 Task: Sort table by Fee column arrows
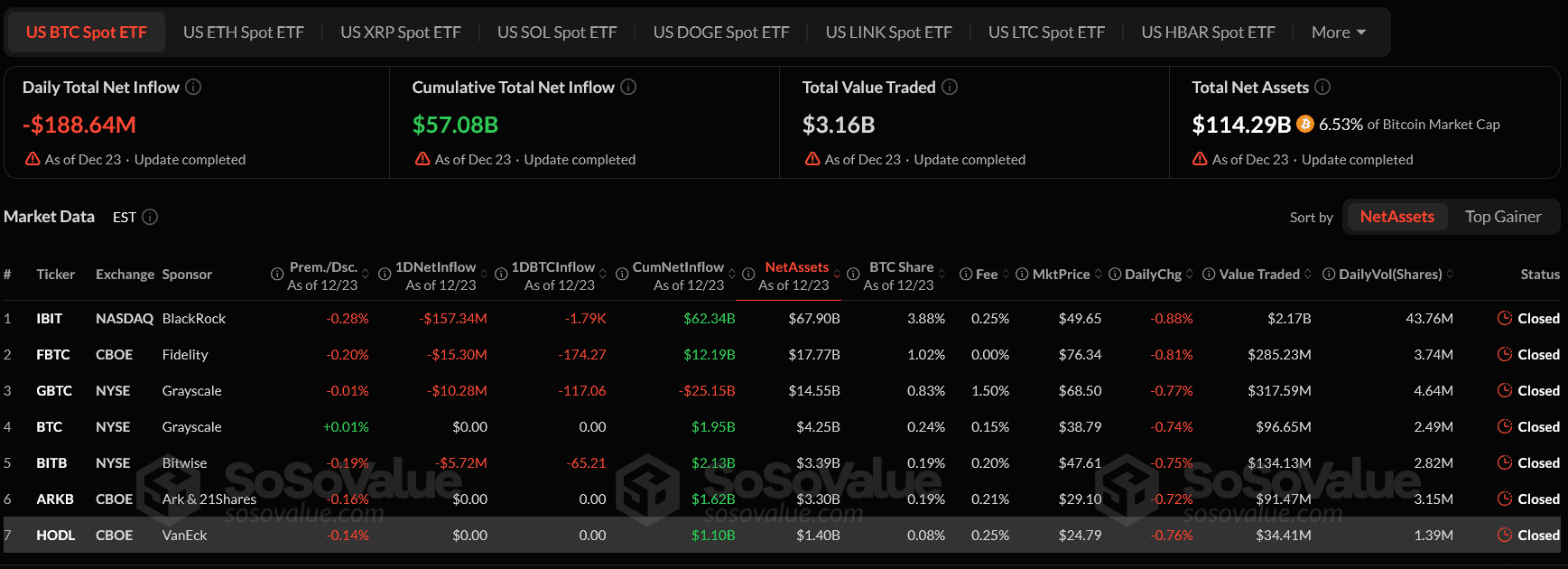[x=1006, y=274]
